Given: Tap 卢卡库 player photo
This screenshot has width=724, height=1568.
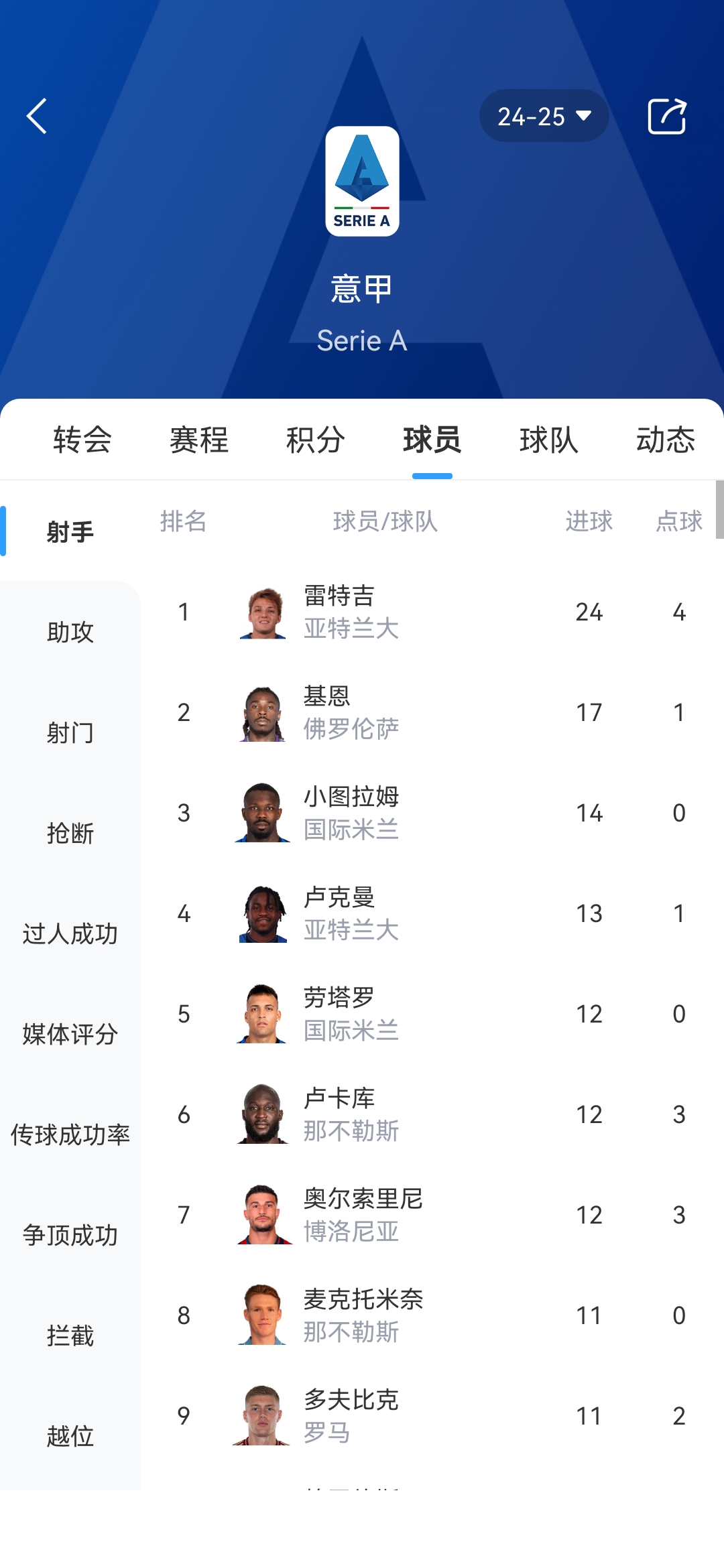Looking at the screenshot, I should 263,1114.
